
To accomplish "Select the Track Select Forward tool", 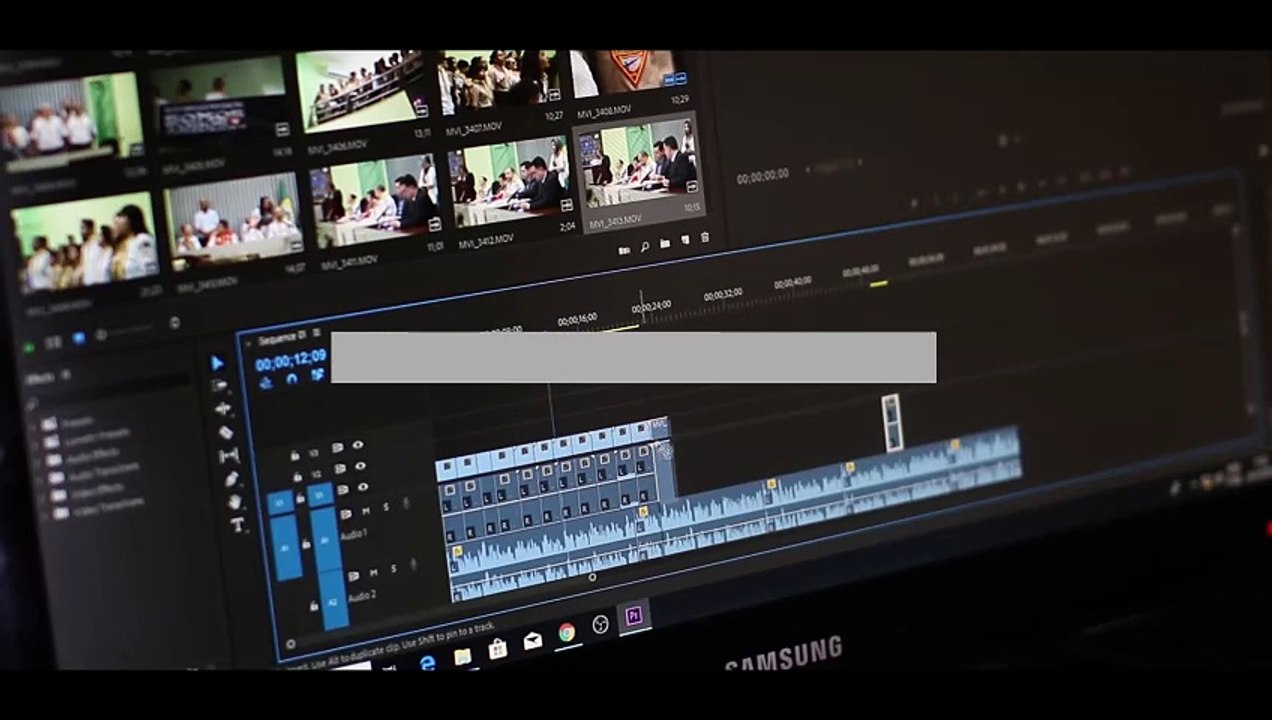I will 220,386.
